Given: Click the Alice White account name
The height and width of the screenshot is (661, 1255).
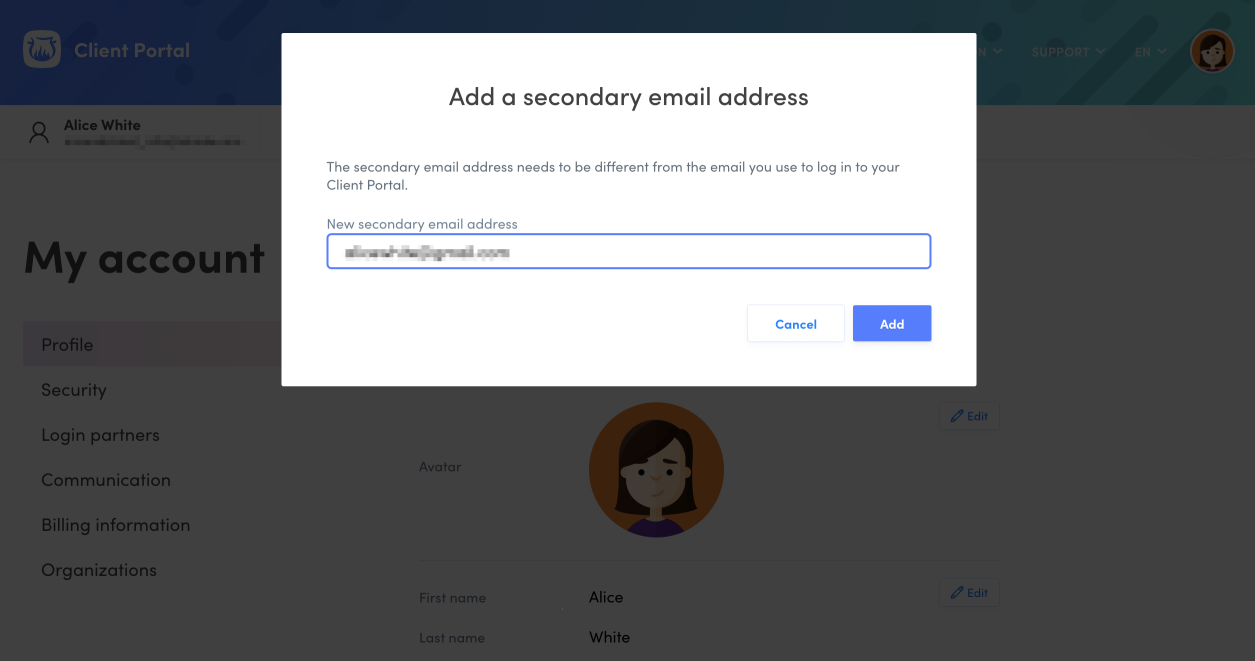Looking at the screenshot, I should [x=102, y=125].
